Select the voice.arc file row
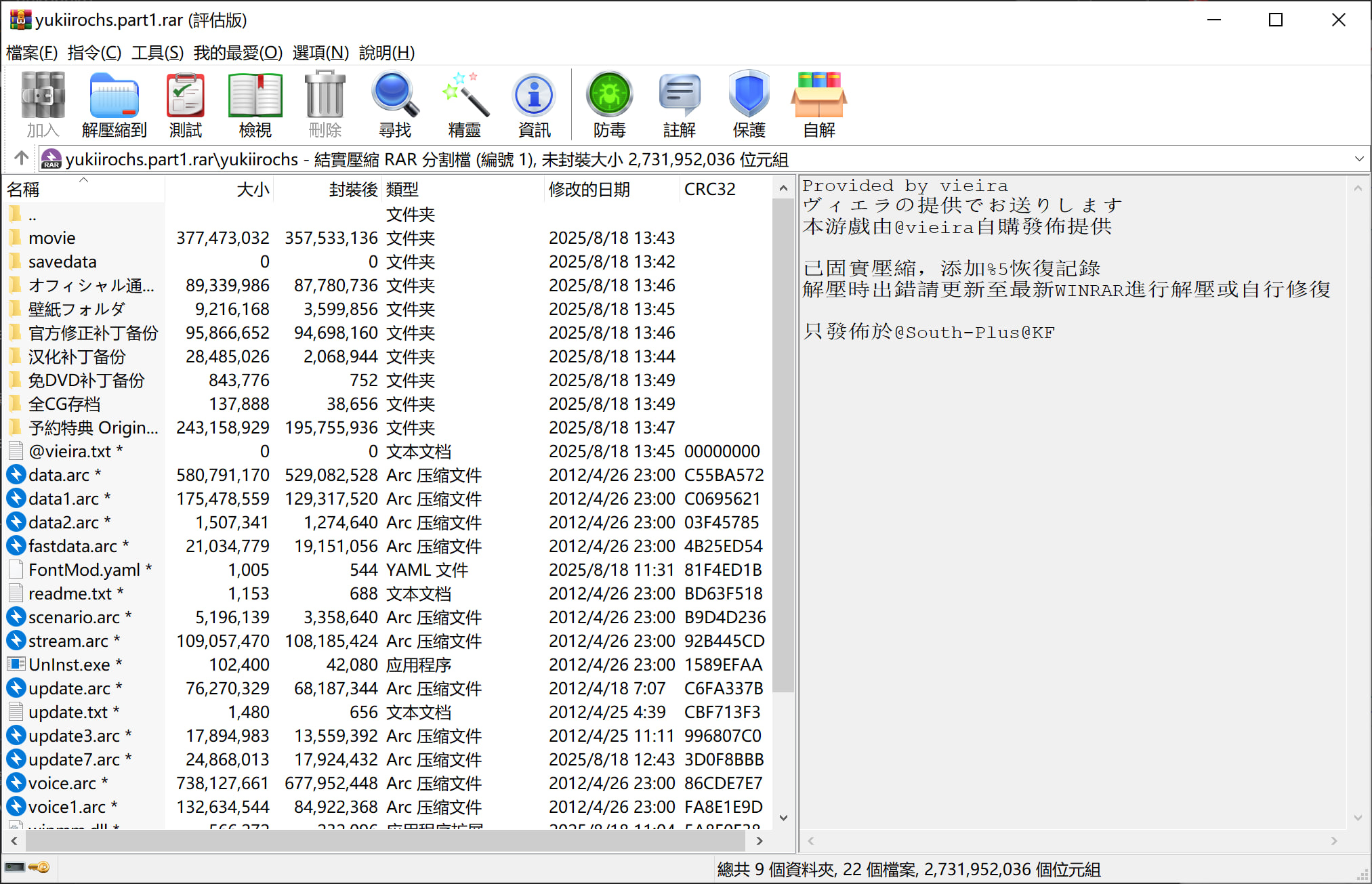1372x884 pixels. pos(62,783)
